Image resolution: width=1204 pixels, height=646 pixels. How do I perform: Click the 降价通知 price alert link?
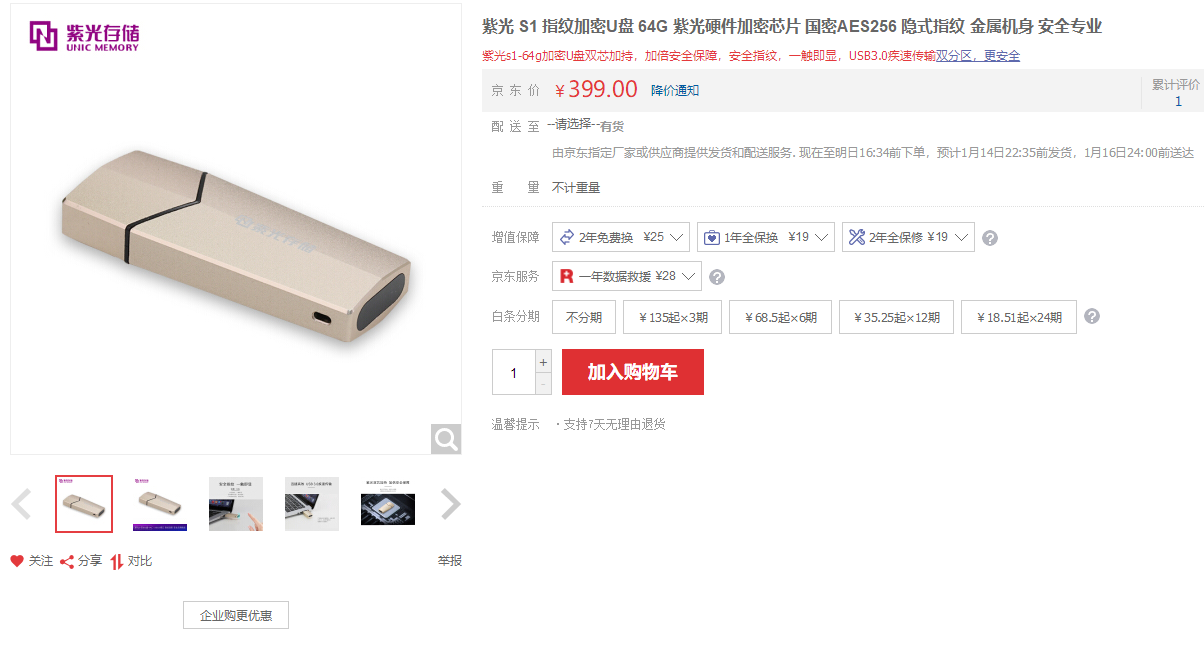click(x=675, y=90)
